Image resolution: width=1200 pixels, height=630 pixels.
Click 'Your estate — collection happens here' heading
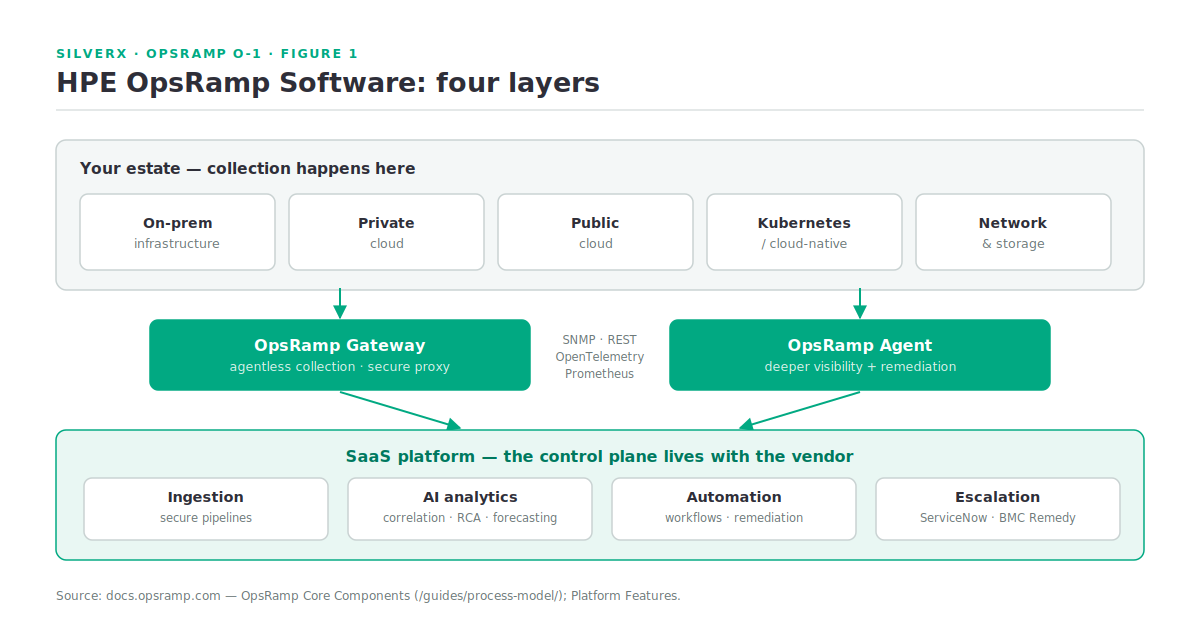click(x=248, y=168)
